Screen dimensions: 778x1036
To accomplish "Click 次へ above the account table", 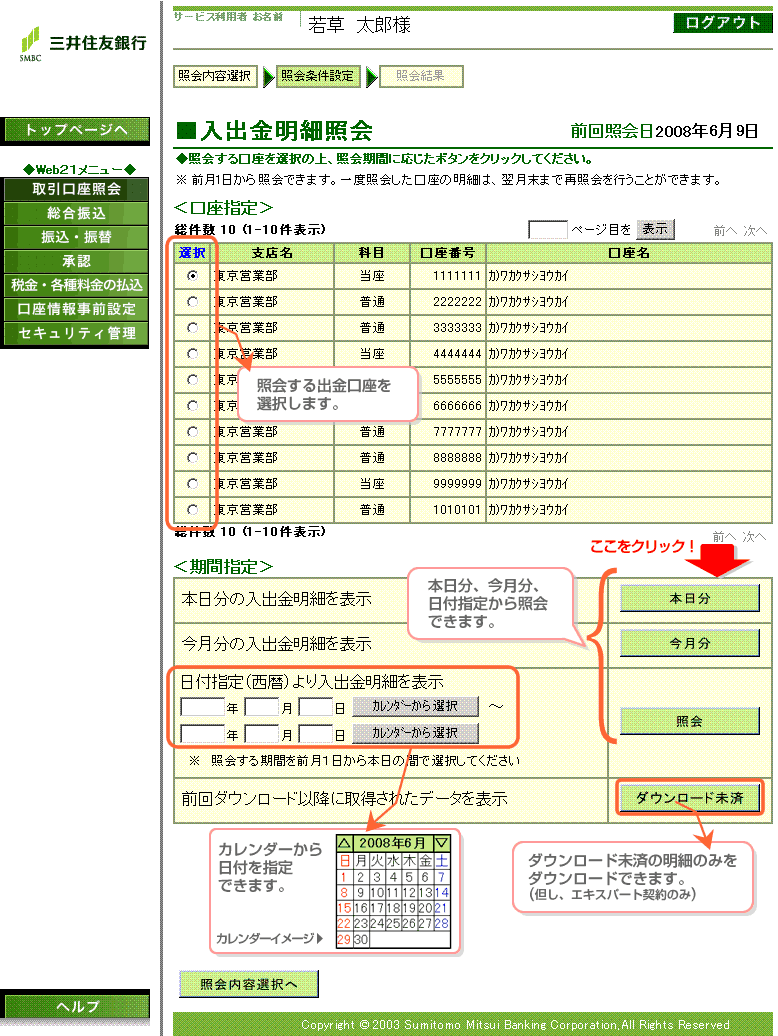I will 755,231.
